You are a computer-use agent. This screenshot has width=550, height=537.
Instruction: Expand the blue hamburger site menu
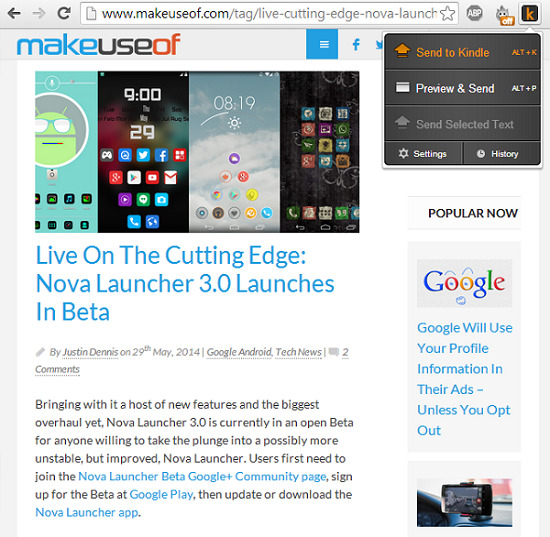tap(322, 44)
